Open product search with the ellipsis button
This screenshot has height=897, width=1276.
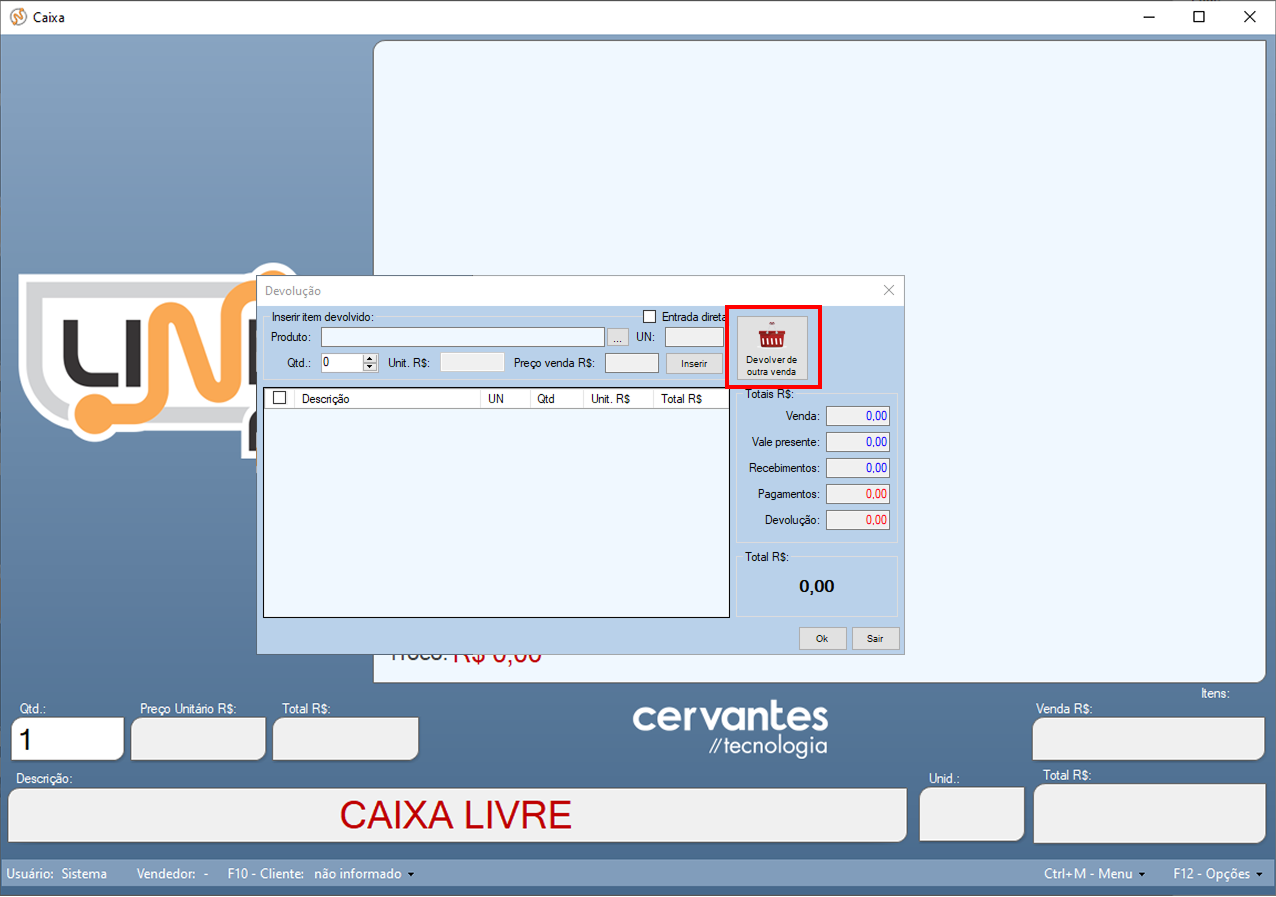coord(618,337)
